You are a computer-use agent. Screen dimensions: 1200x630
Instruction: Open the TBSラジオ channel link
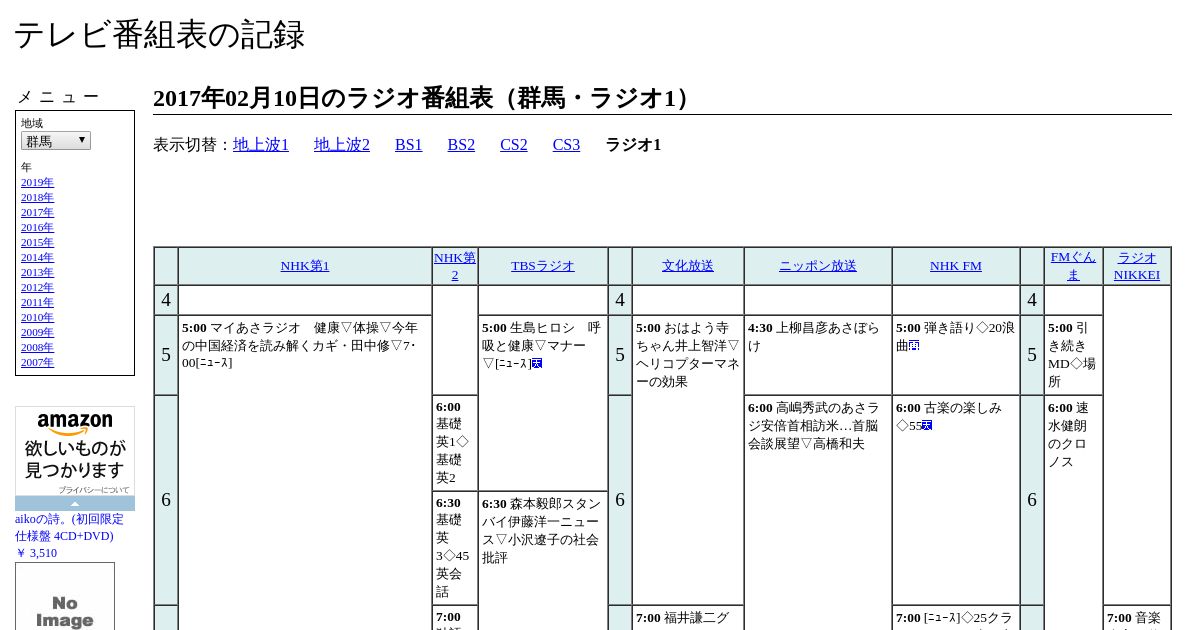point(543,266)
